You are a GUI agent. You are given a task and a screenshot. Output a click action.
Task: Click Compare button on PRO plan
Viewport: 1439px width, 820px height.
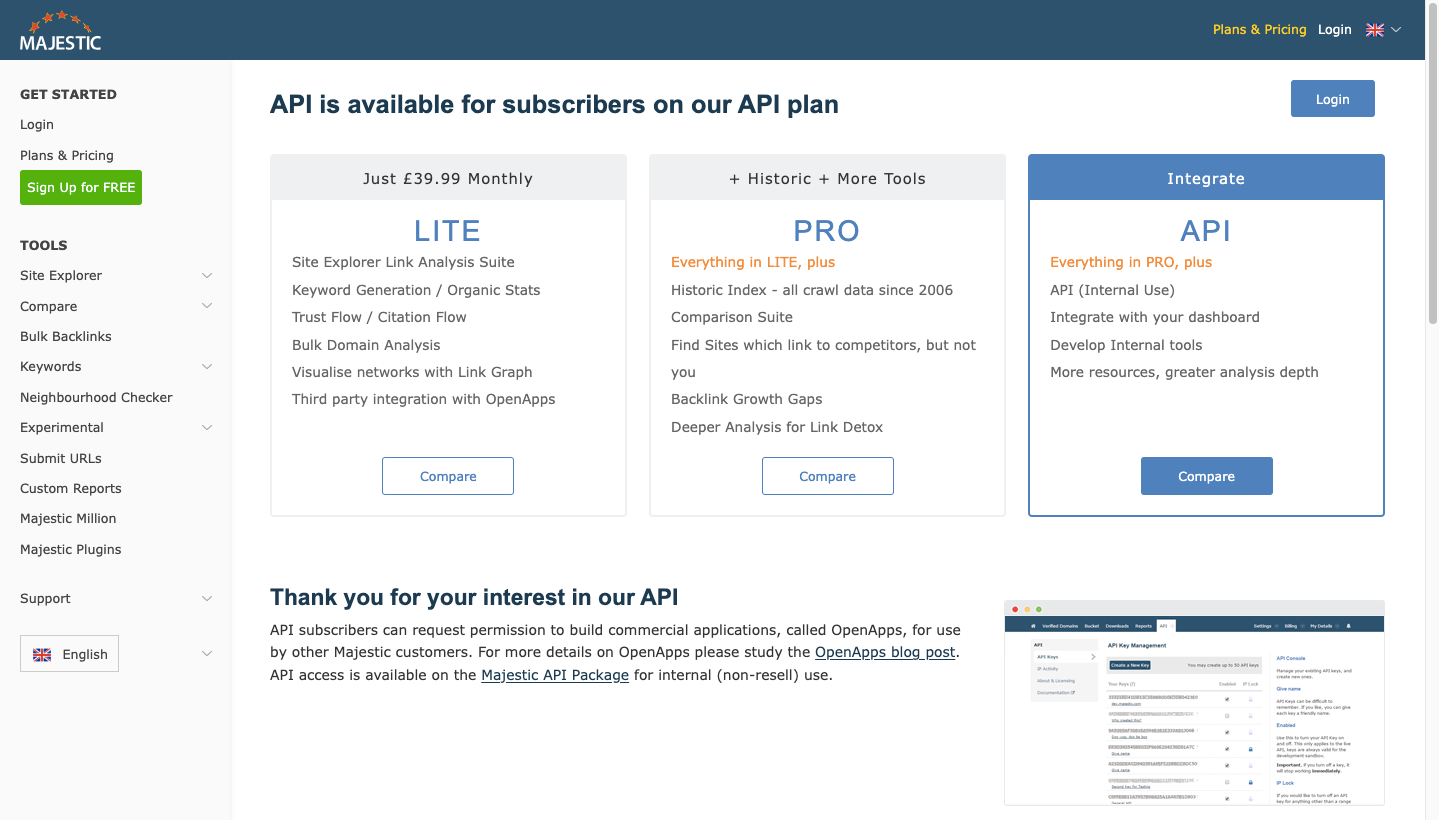pos(828,476)
